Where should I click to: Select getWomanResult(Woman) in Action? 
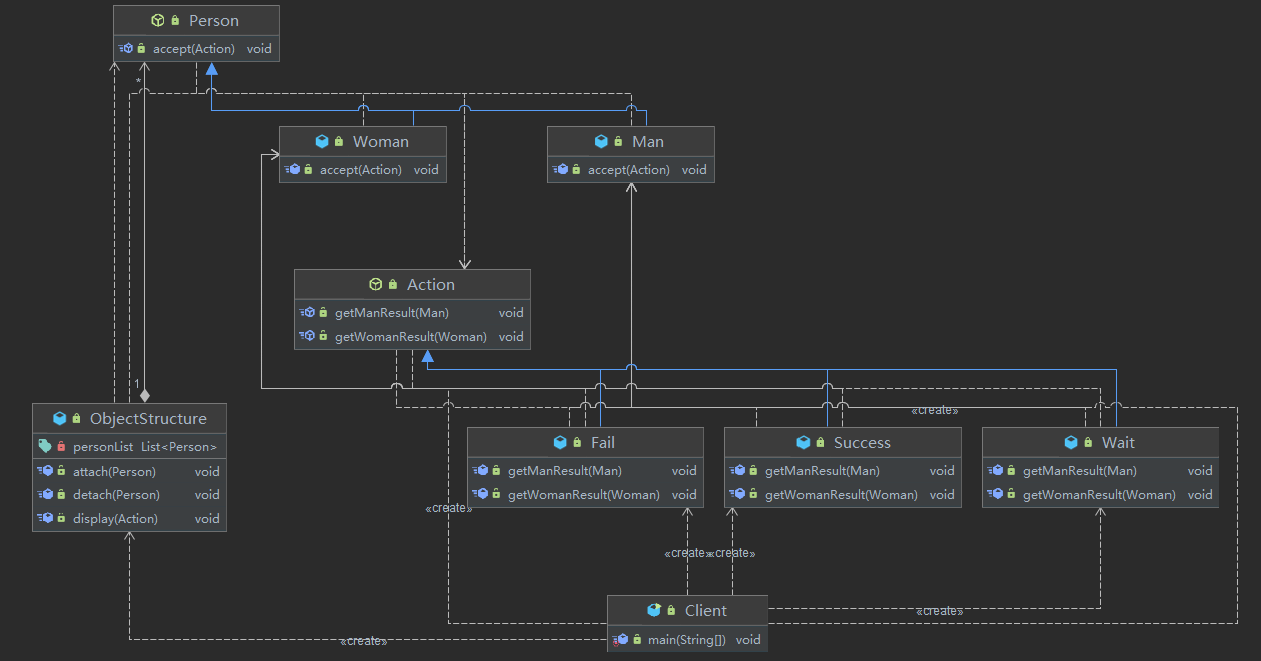click(x=412, y=337)
